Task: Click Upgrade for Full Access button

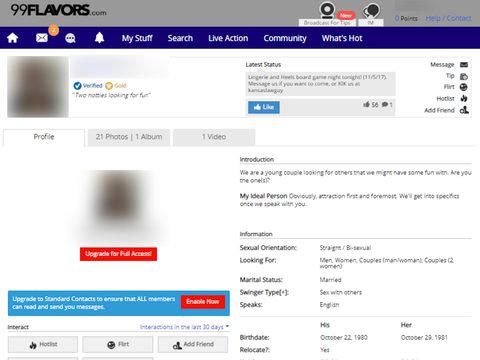Action: click(x=118, y=254)
